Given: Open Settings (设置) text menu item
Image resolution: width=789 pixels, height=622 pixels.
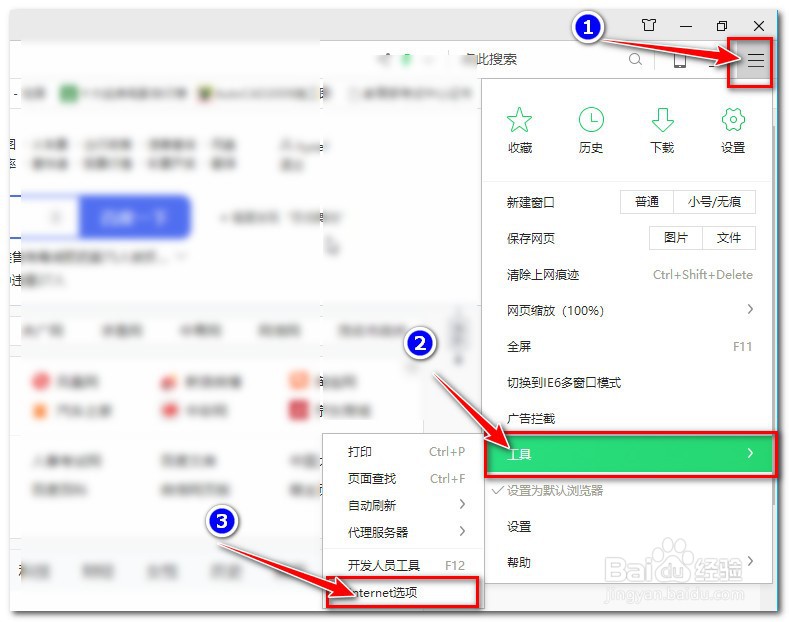Looking at the screenshot, I should click(x=629, y=526).
